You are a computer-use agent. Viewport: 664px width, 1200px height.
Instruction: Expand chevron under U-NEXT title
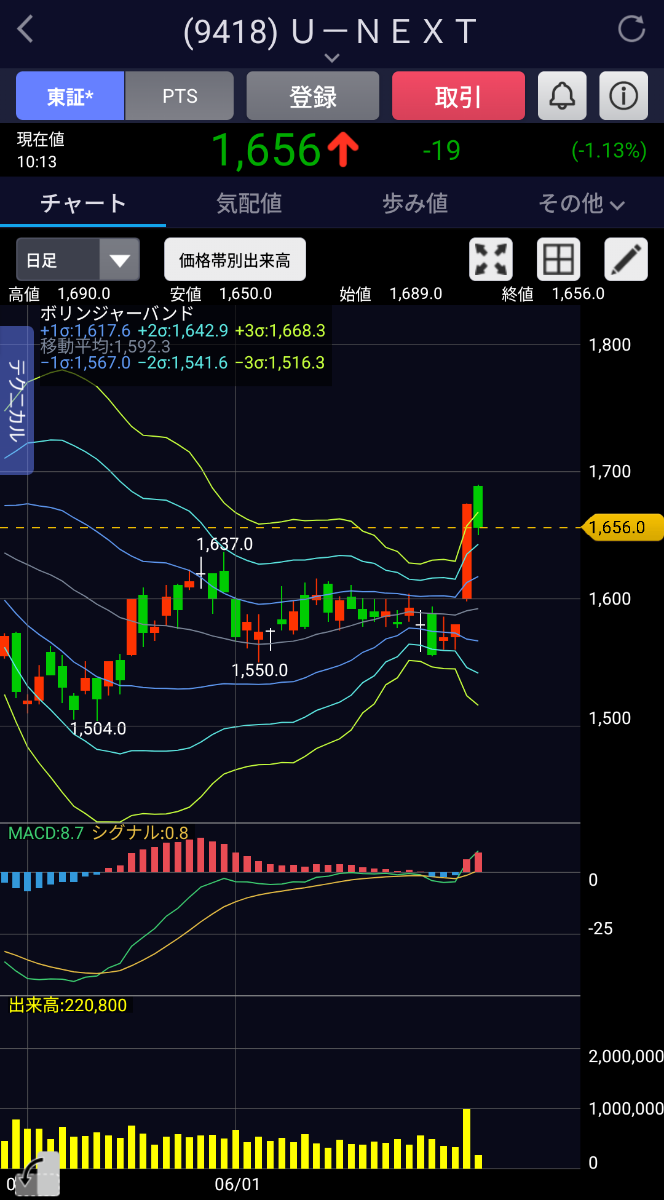(332, 59)
